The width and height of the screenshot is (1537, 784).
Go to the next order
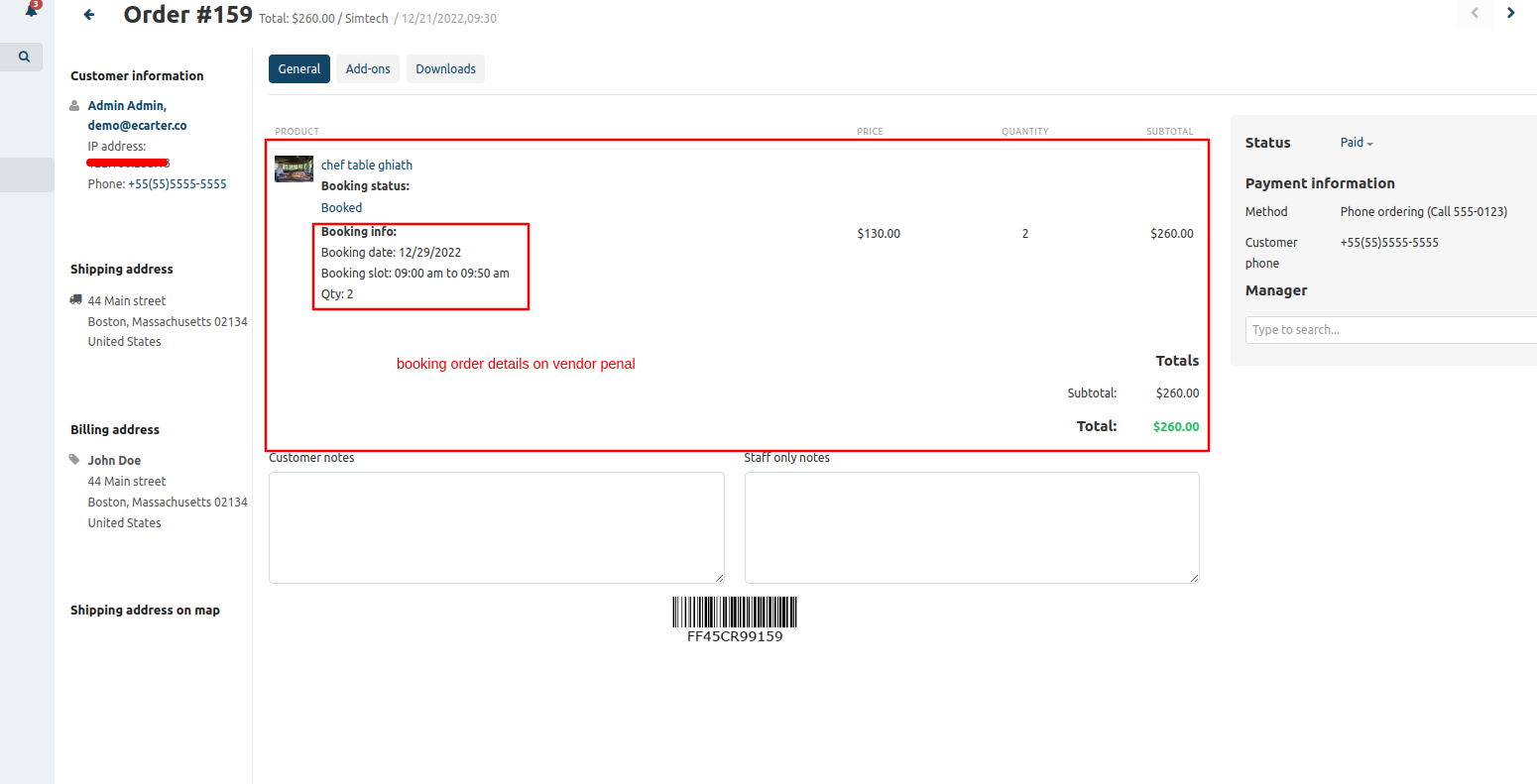point(1510,13)
